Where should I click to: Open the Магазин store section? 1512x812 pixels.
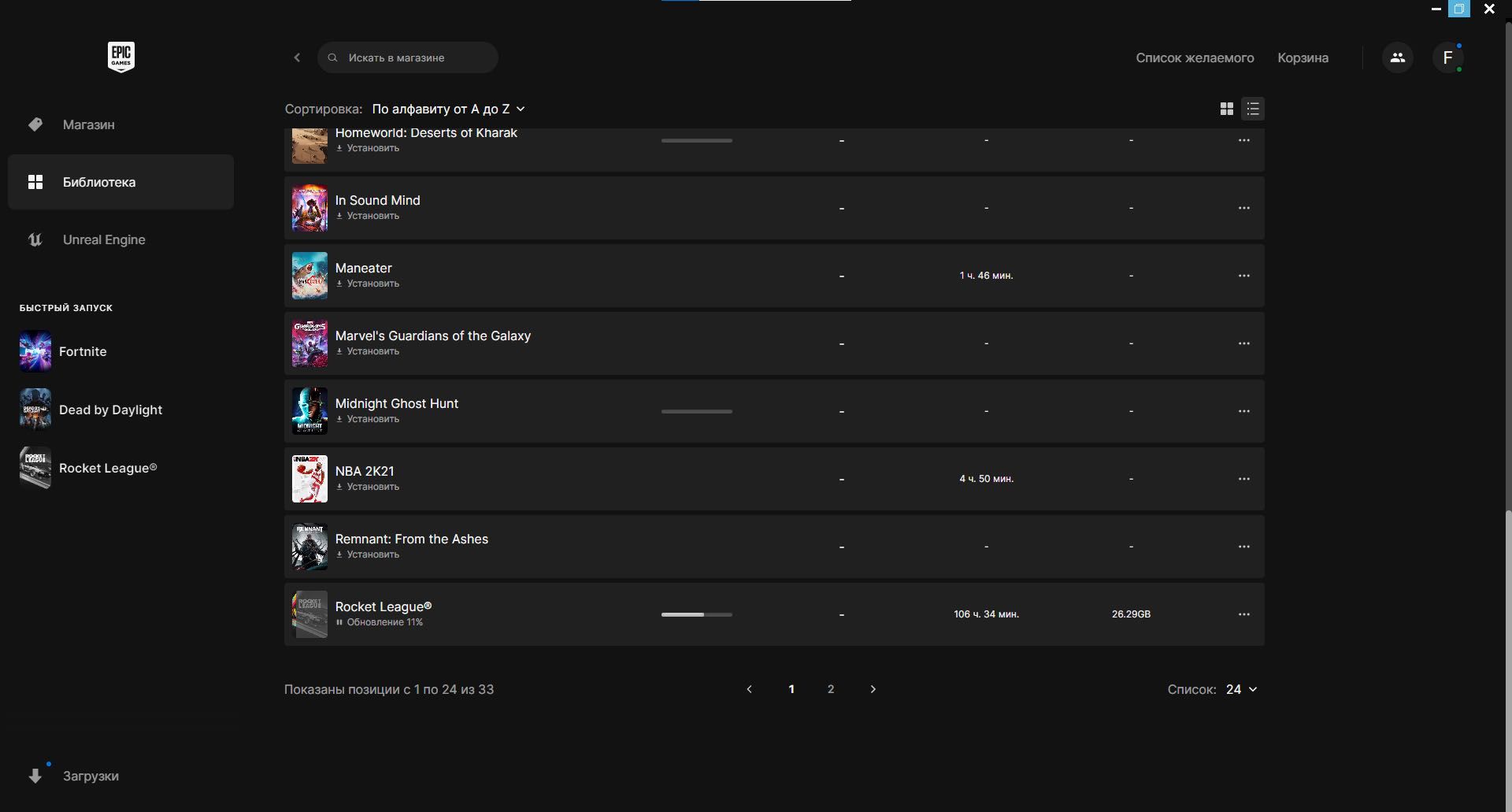pos(120,124)
